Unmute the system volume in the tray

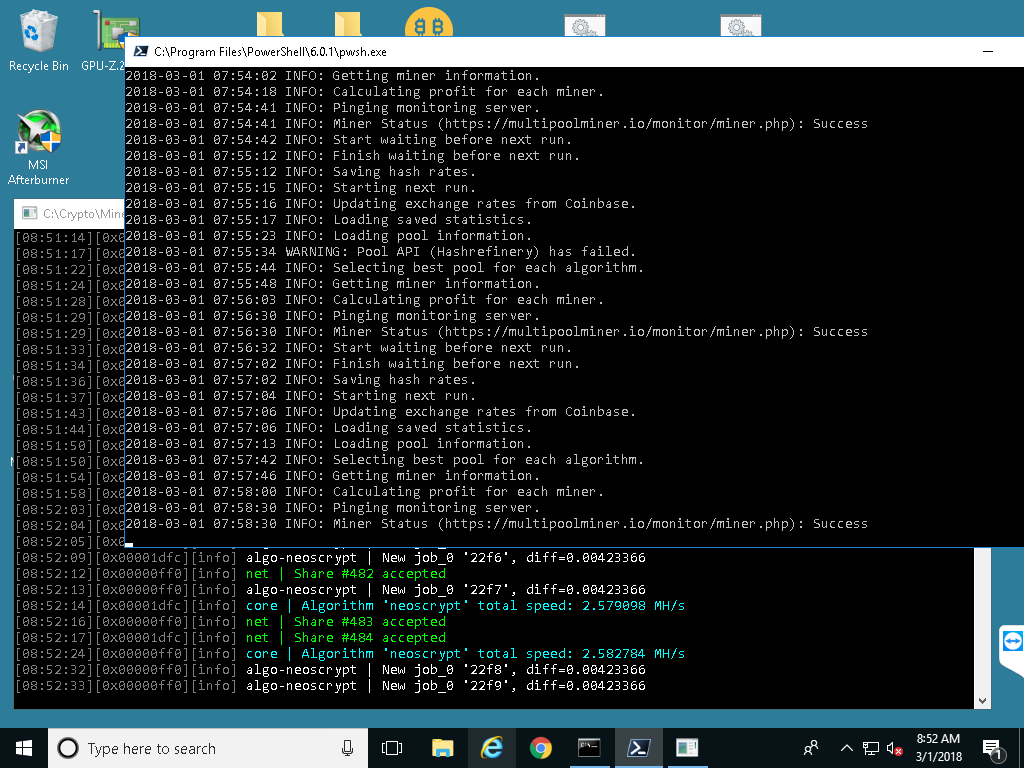click(893, 747)
